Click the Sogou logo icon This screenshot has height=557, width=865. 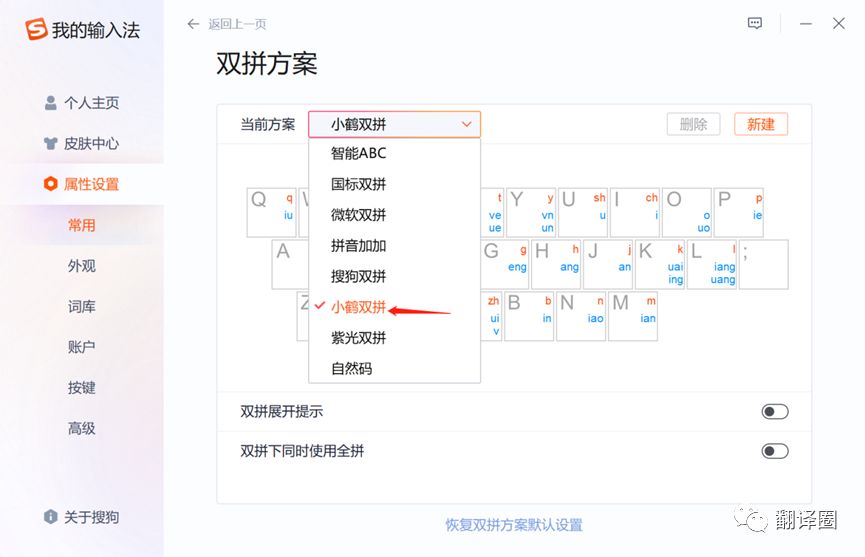click(36, 29)
